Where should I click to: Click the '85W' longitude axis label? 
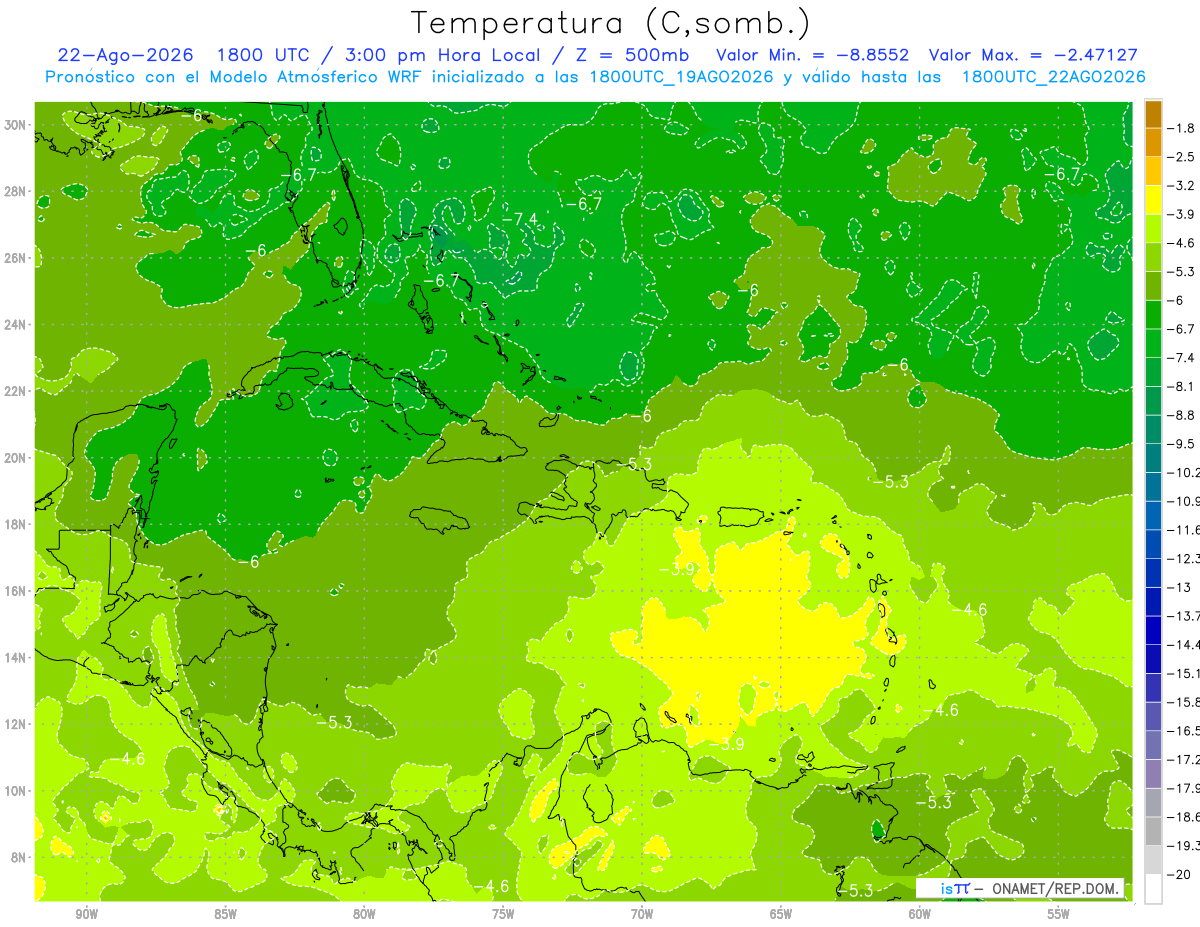[x=225, y=914]
